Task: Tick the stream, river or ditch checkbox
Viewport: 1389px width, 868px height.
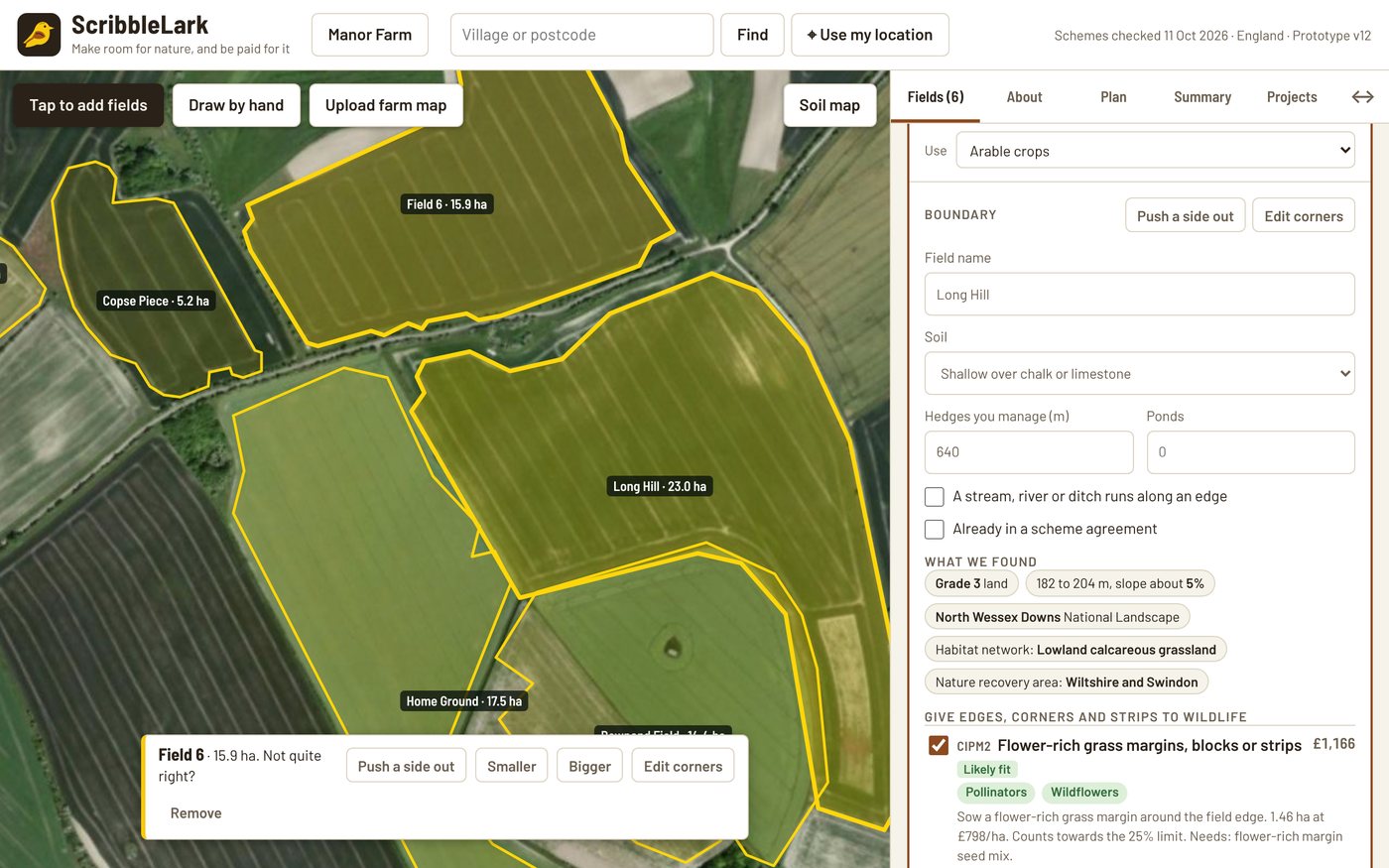Action: [934, 496]
